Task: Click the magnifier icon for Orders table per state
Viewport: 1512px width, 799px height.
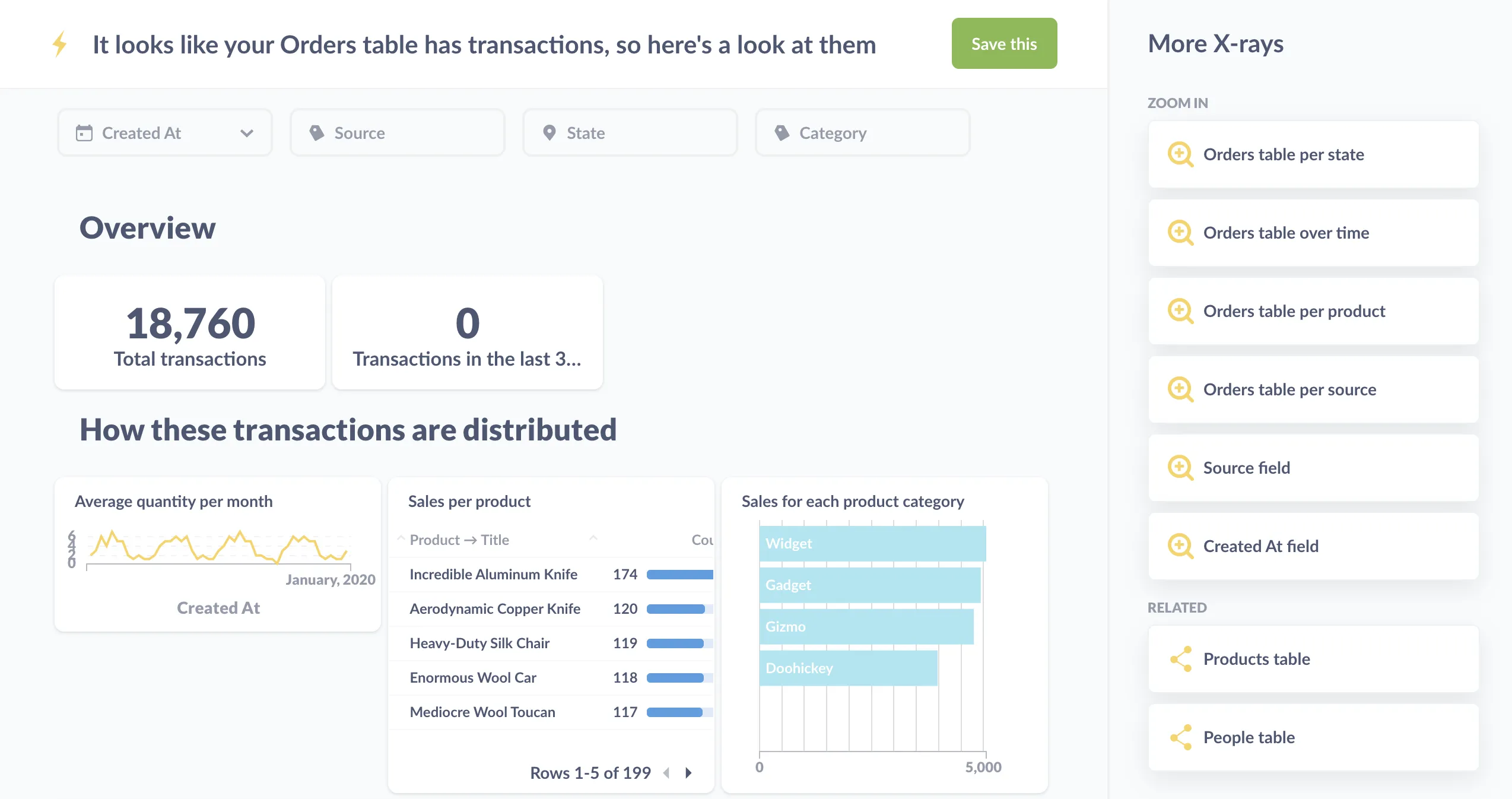Action: (x=1180, y=155)
